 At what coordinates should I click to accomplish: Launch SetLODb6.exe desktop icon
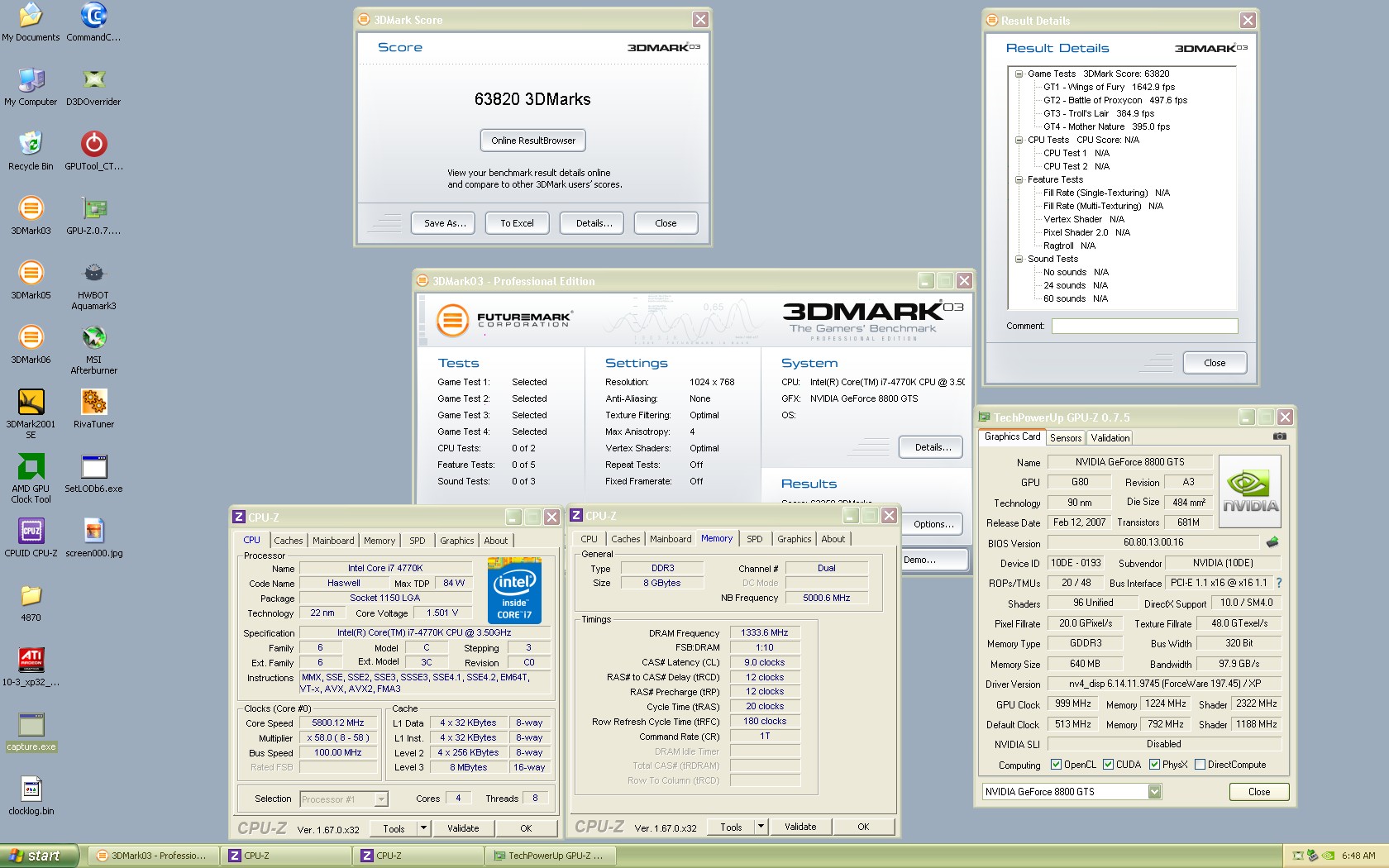click(x=93, y=474)
